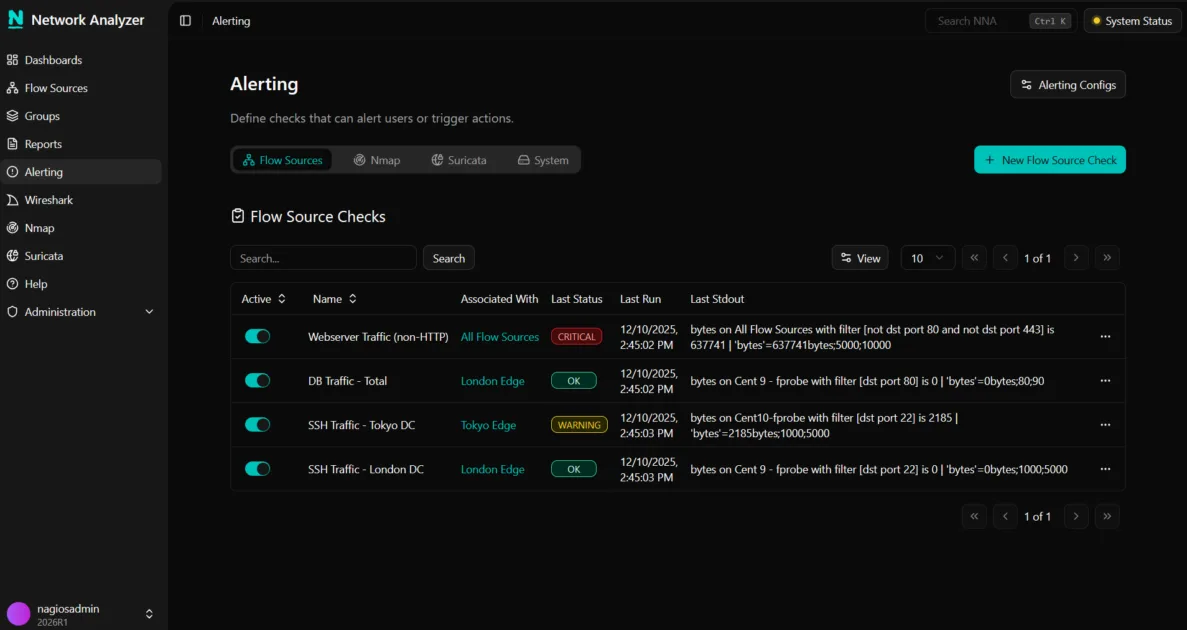Open the page size dropdown showing 10
The image size is (1187, 630).
click(927, 257)
